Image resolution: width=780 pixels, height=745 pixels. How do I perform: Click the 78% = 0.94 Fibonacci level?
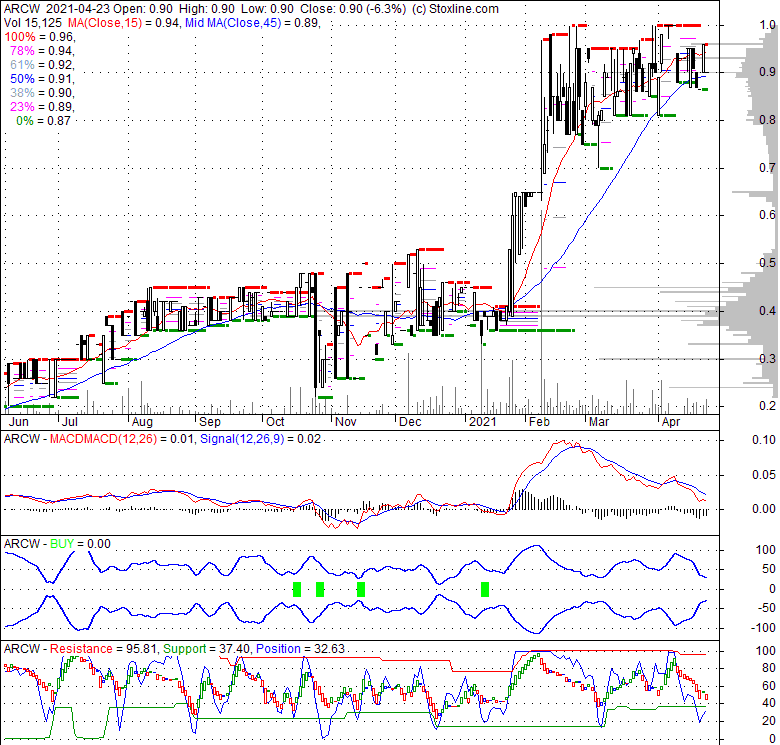pyautogui.click(x=42, y=51)
